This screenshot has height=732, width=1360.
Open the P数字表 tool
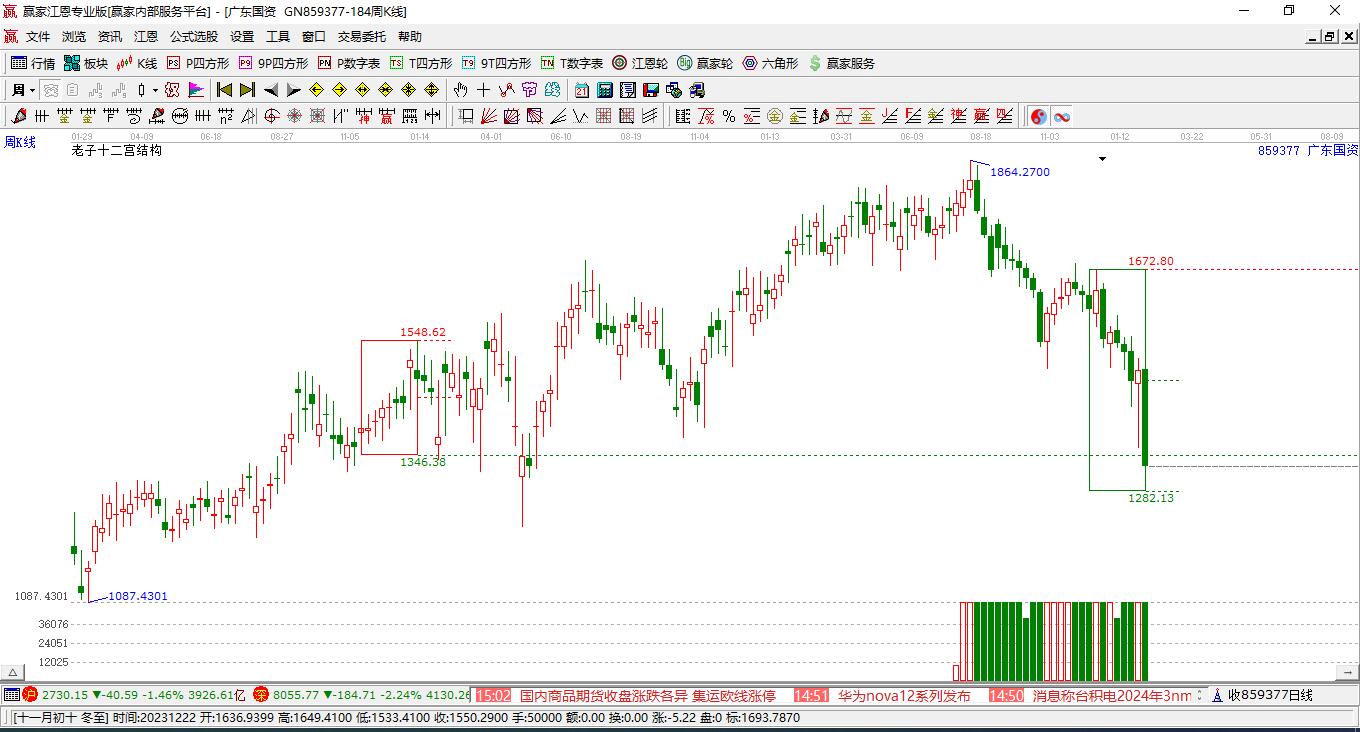coord(349,63)
